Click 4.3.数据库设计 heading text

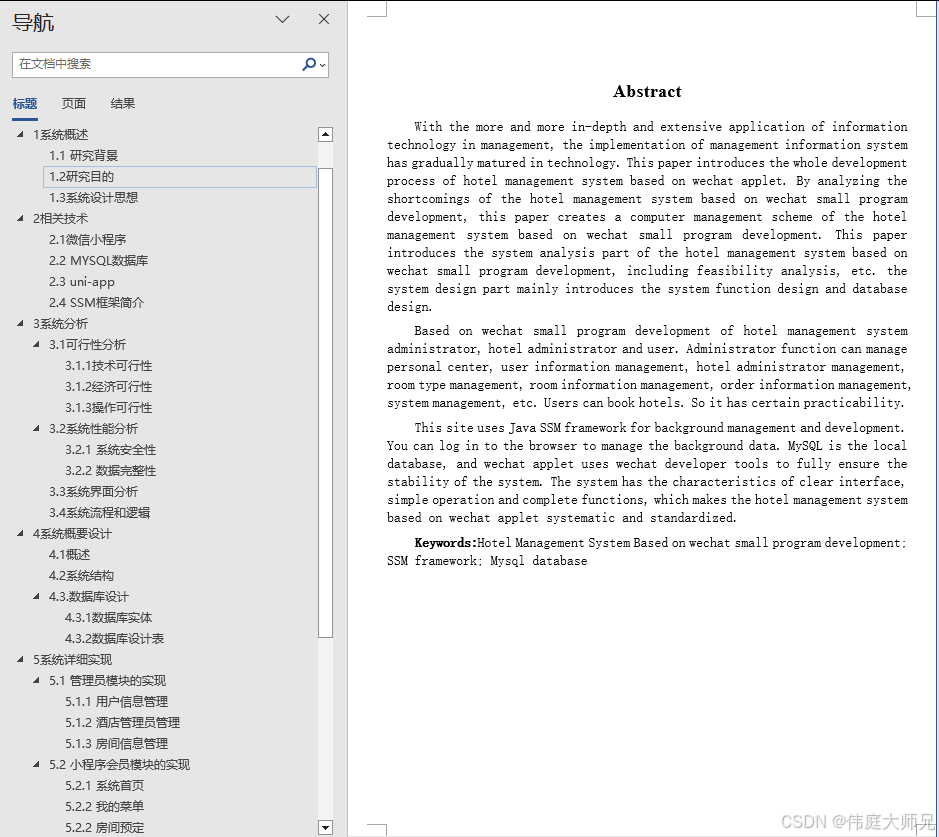click(x=89, y=596)
